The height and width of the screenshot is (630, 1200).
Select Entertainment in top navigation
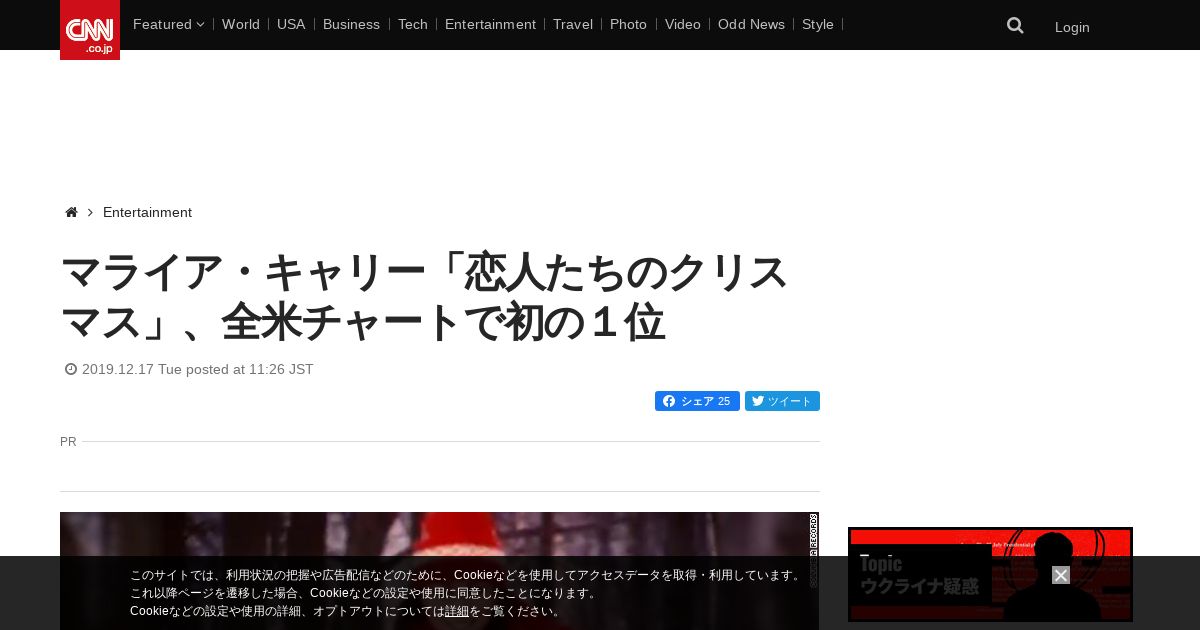(490, 24)
